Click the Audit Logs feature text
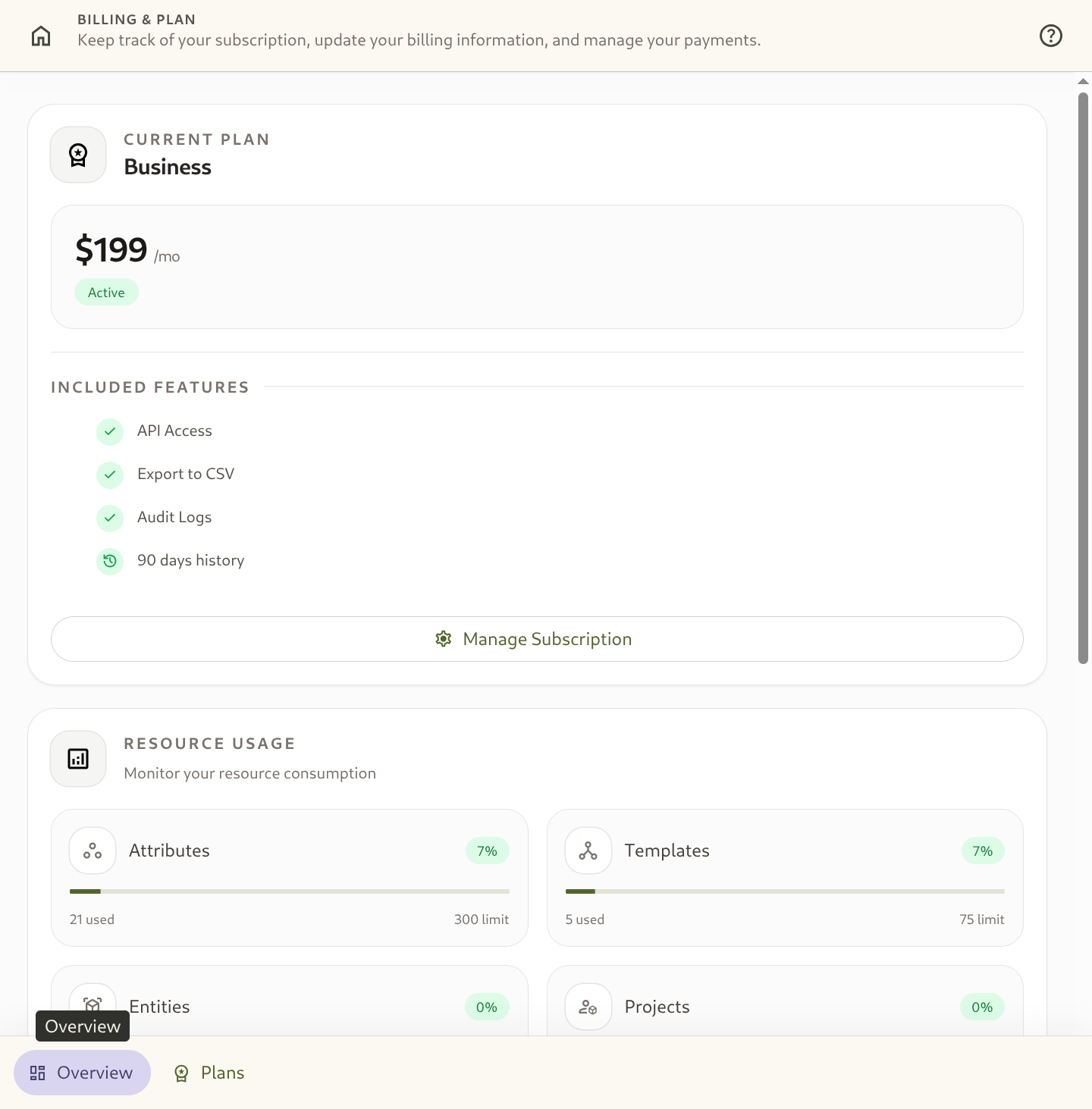The width and height of the screenshot is (1092, 1109). coord(174,517)
